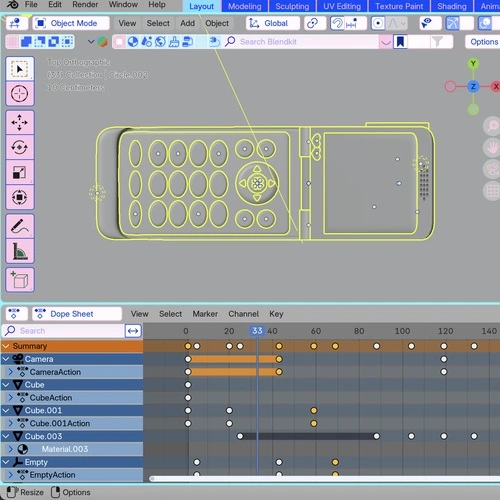Switch to the Shading workspace tab
500x500 pixels.
(x=452, y=6)
